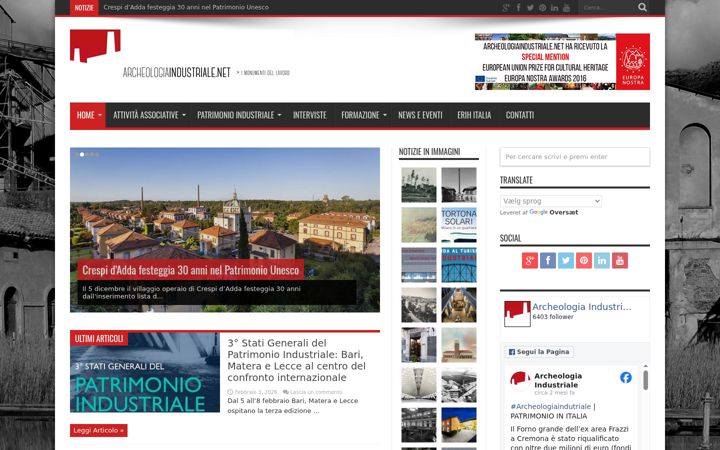Click the red site logo in header
720x450 pixels.
coord(95,46)
